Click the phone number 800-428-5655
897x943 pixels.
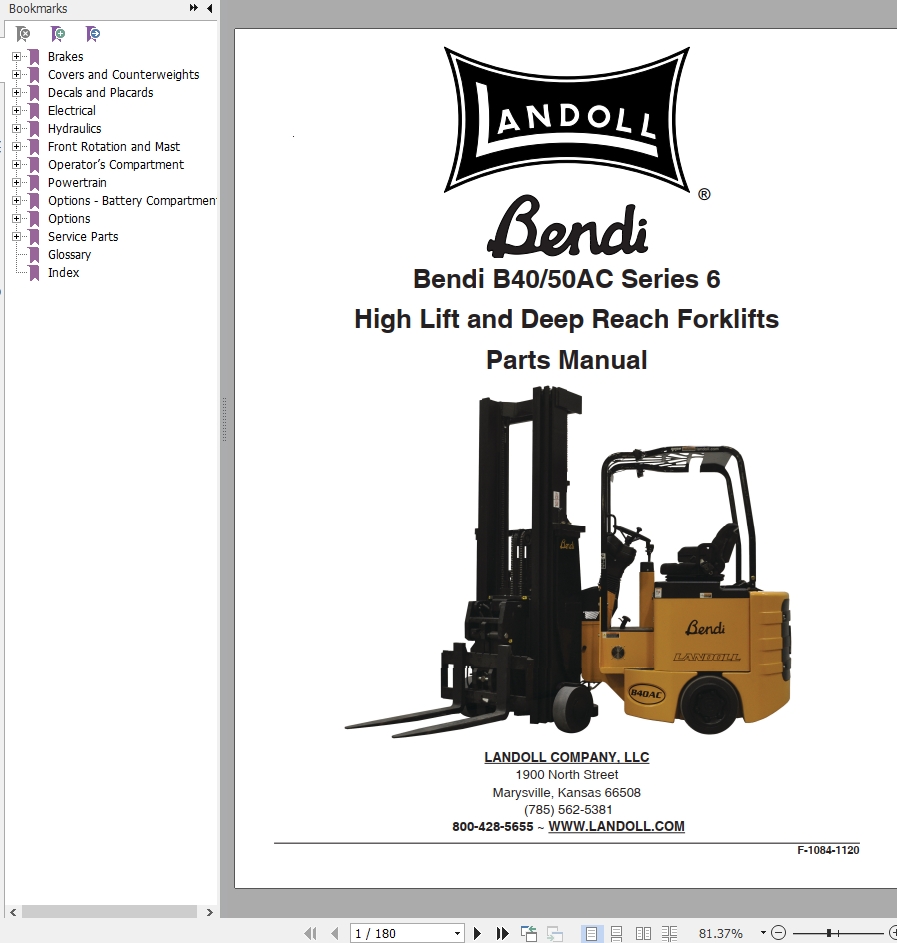click(492, 827)
